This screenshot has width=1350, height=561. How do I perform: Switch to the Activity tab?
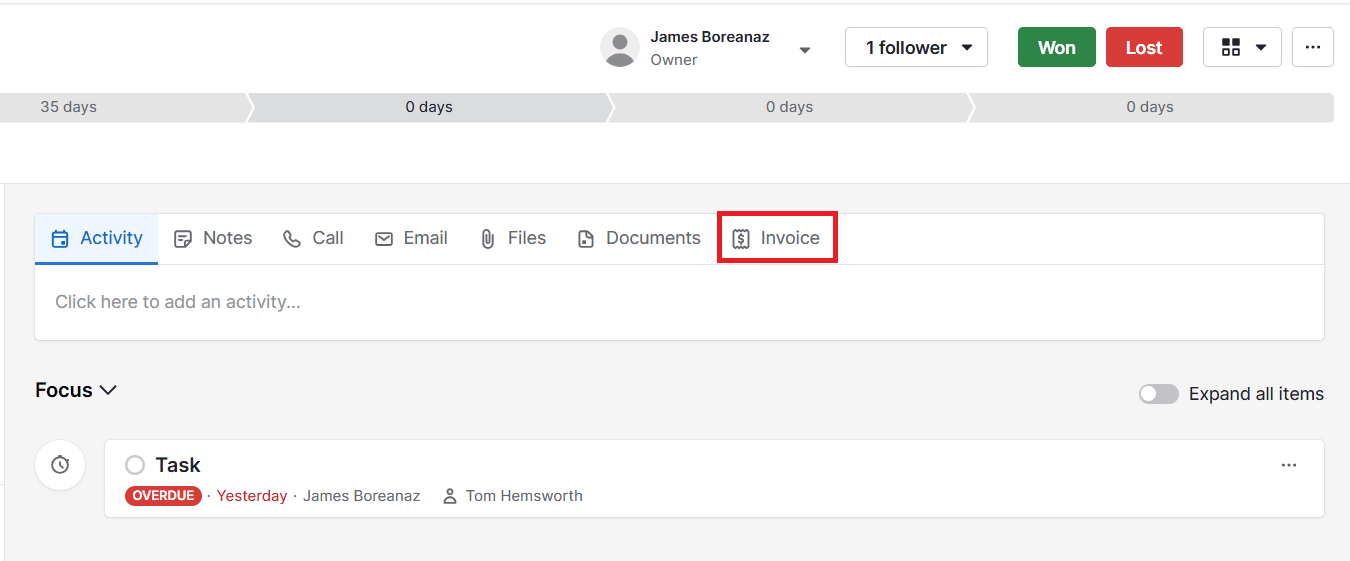point(96,238)
